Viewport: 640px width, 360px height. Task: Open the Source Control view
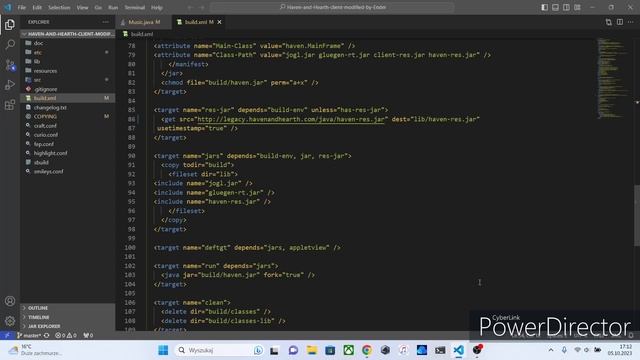click(10, 64)
